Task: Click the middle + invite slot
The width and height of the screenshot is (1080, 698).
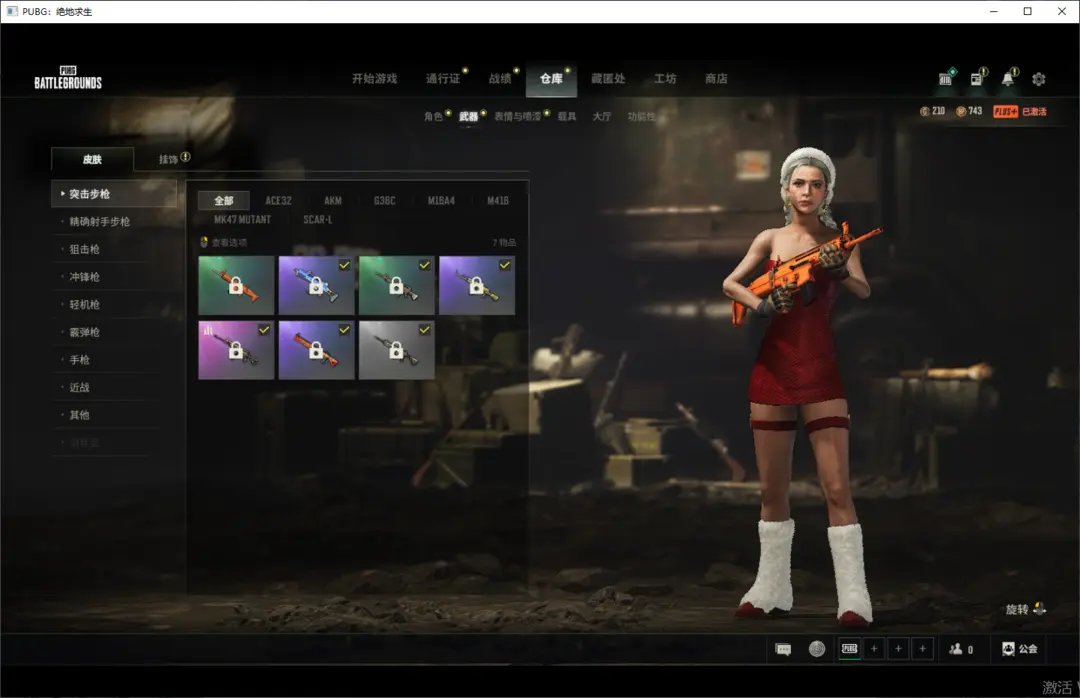Action: pos(898,649)
